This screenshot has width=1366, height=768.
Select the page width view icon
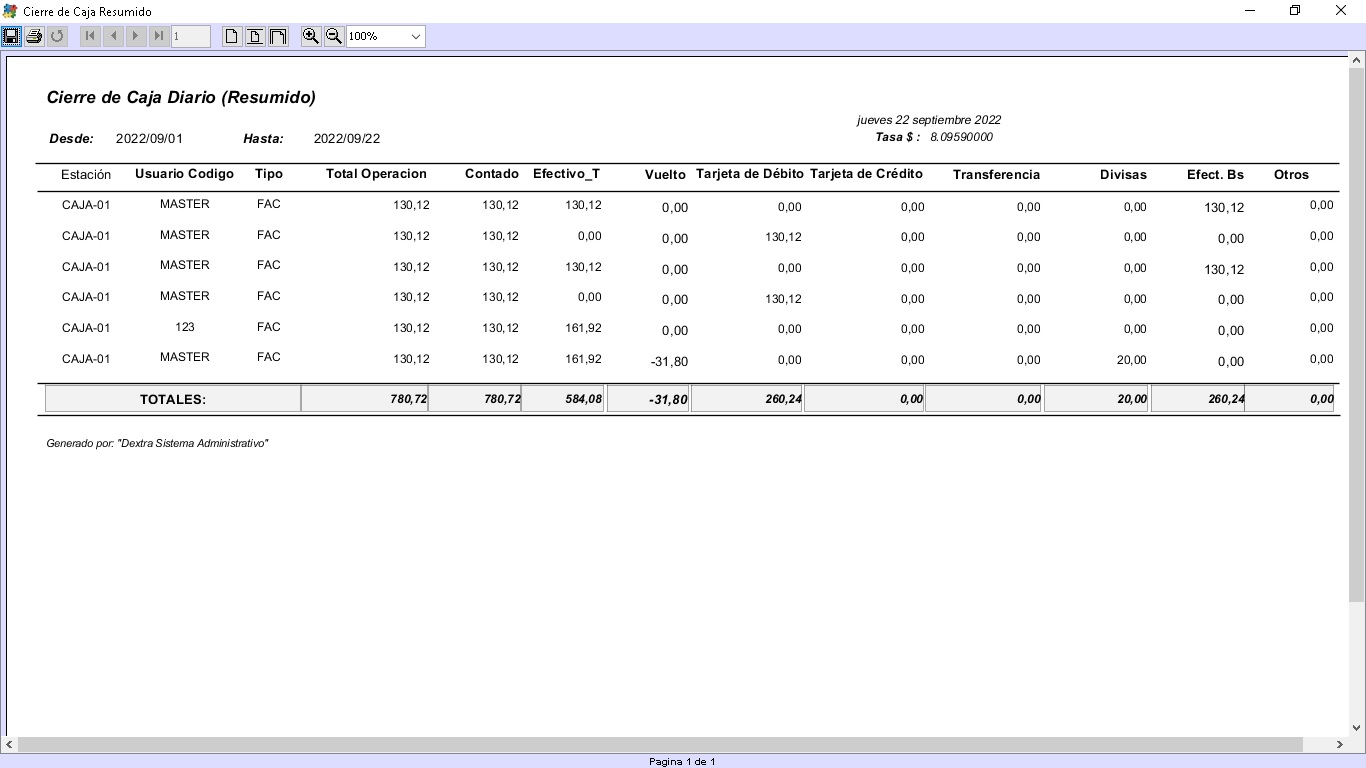point(255,36)
